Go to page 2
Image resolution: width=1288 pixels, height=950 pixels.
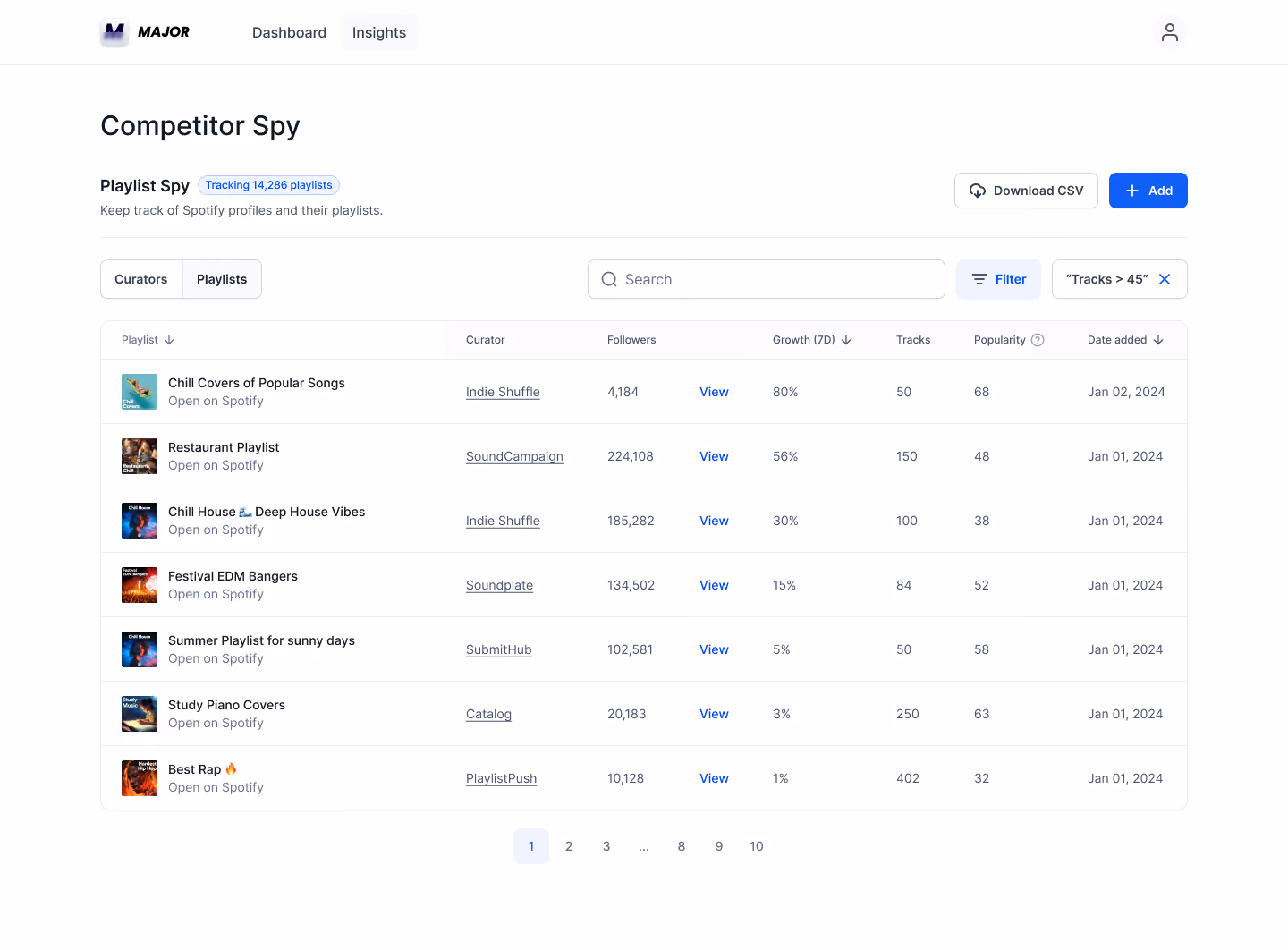569,846
